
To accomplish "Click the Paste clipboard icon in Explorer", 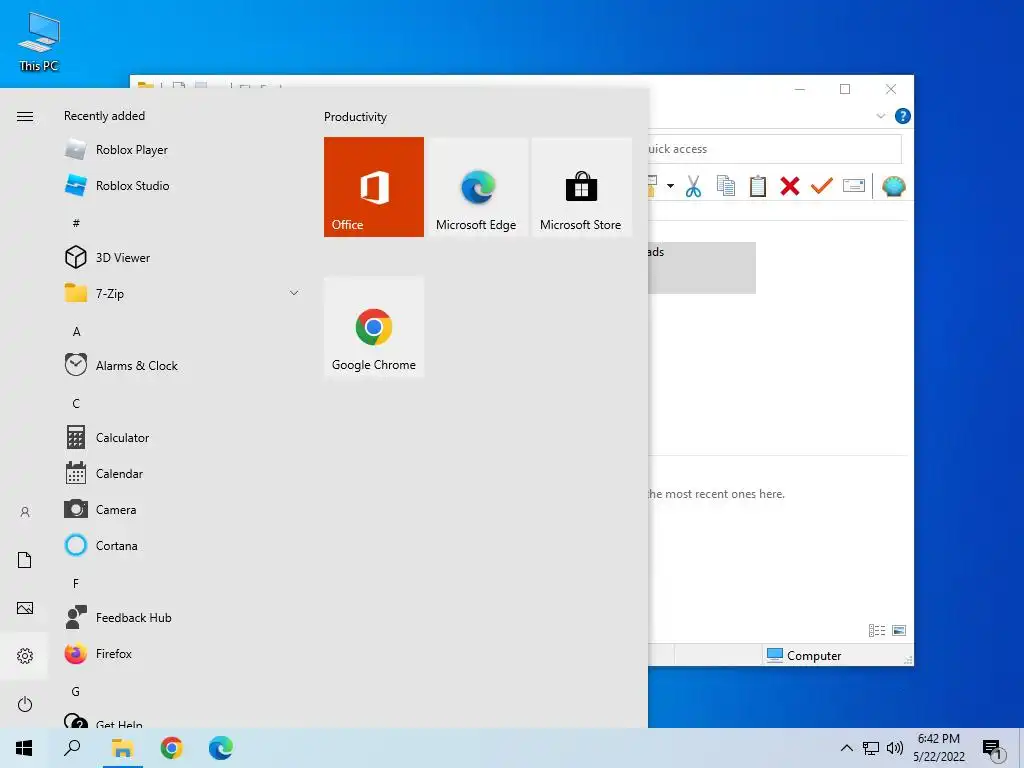I will pyautogui.click(x=758, y=186).
